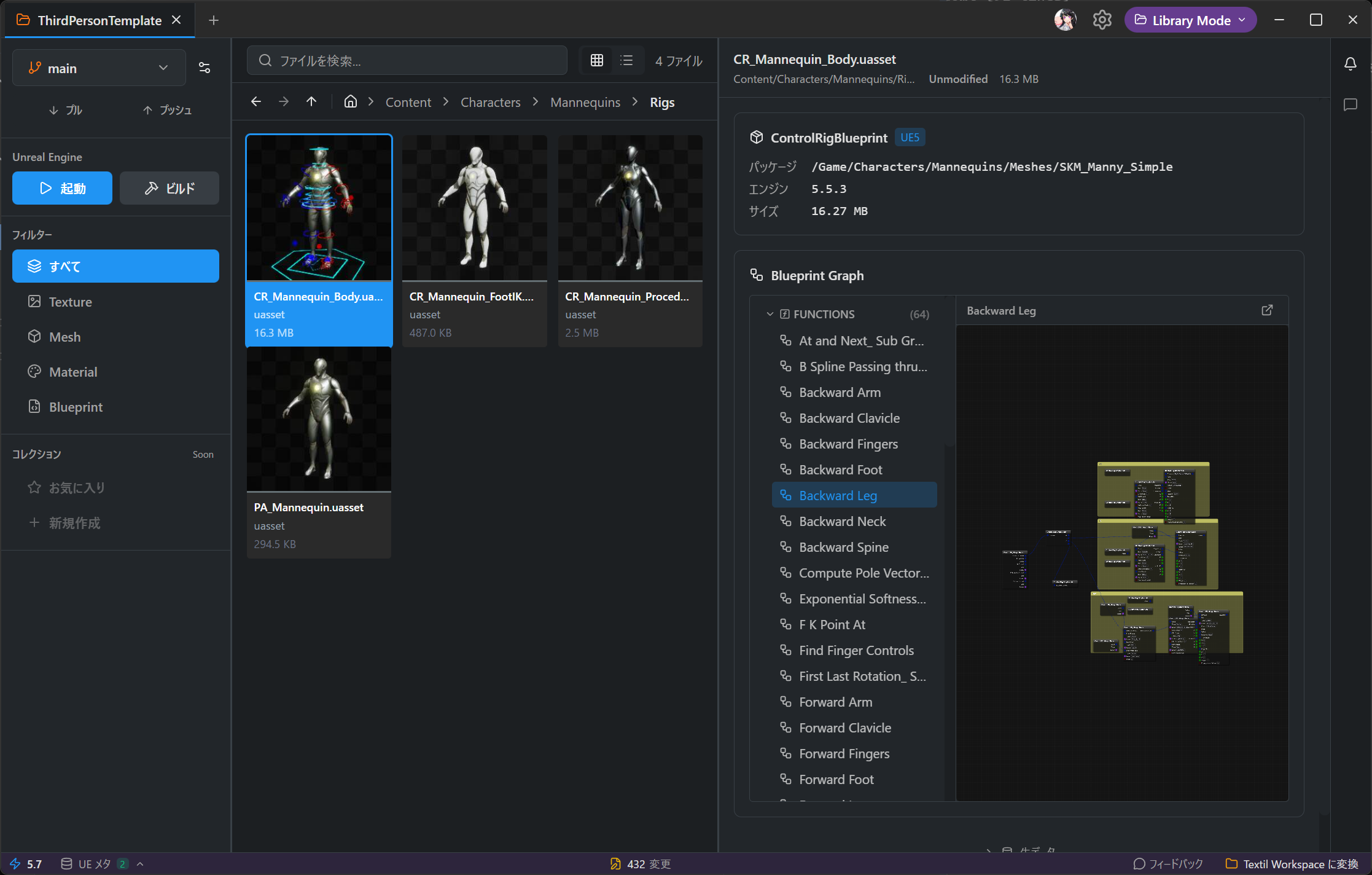
Task: Click in the file search field
Action: point(407,60)
